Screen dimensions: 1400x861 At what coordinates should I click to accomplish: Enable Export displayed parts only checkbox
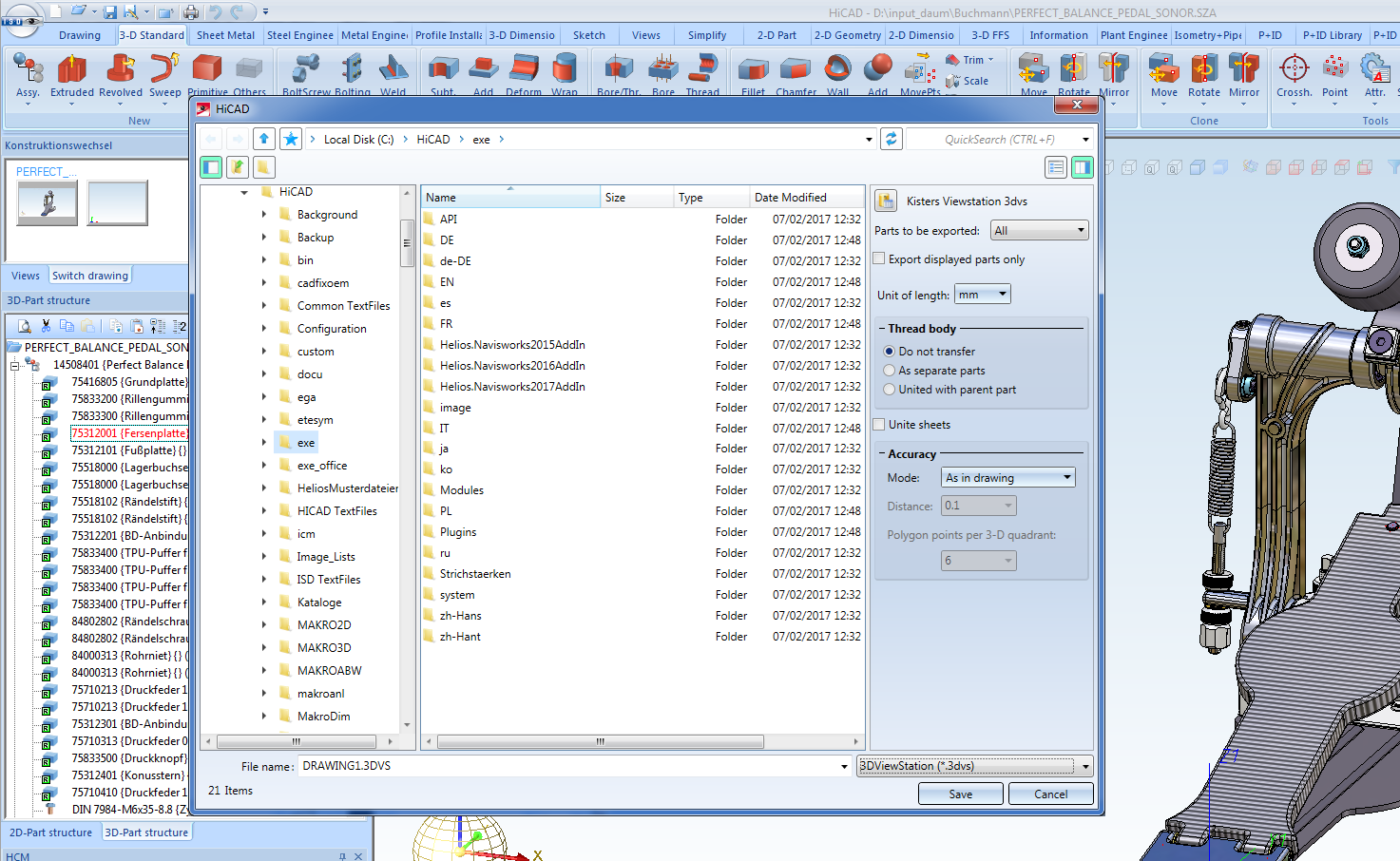click(x=879, y=258)
